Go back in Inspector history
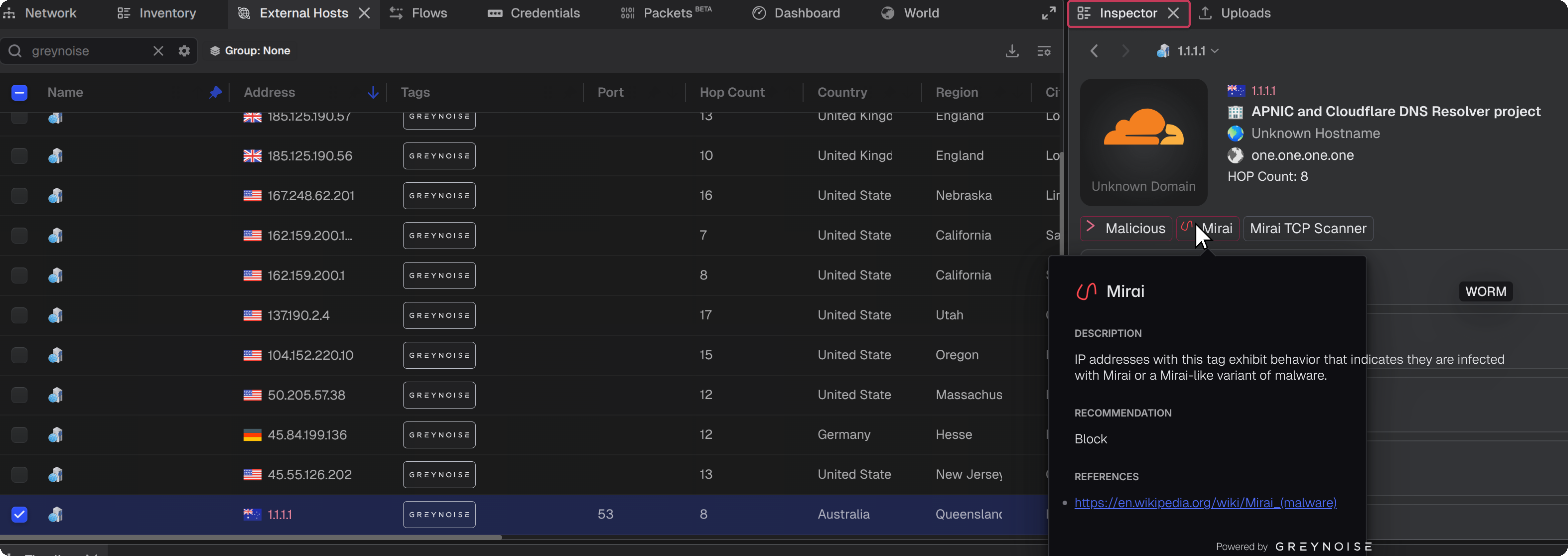This screenshot has width=1568, height=556. pos(1094,51)
